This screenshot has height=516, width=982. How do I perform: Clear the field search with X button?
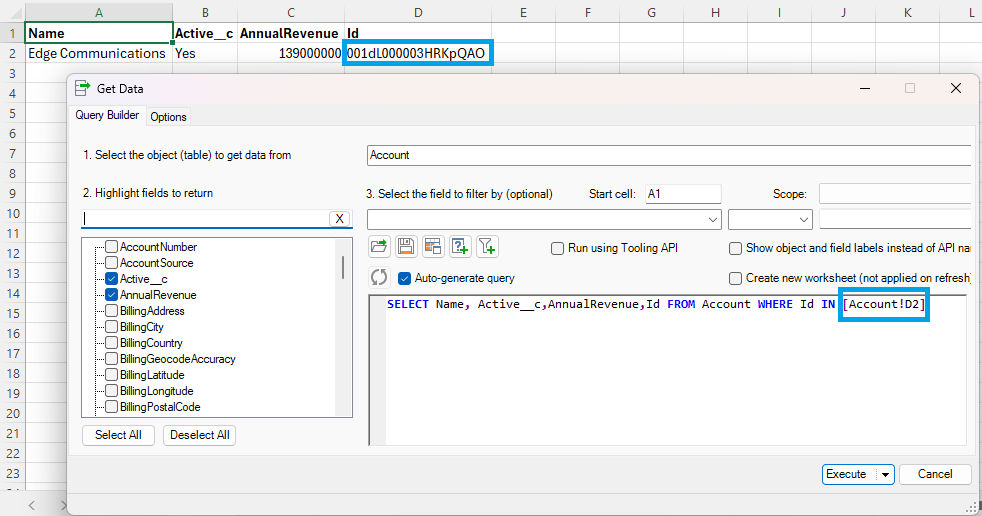[x=340, y=219]
